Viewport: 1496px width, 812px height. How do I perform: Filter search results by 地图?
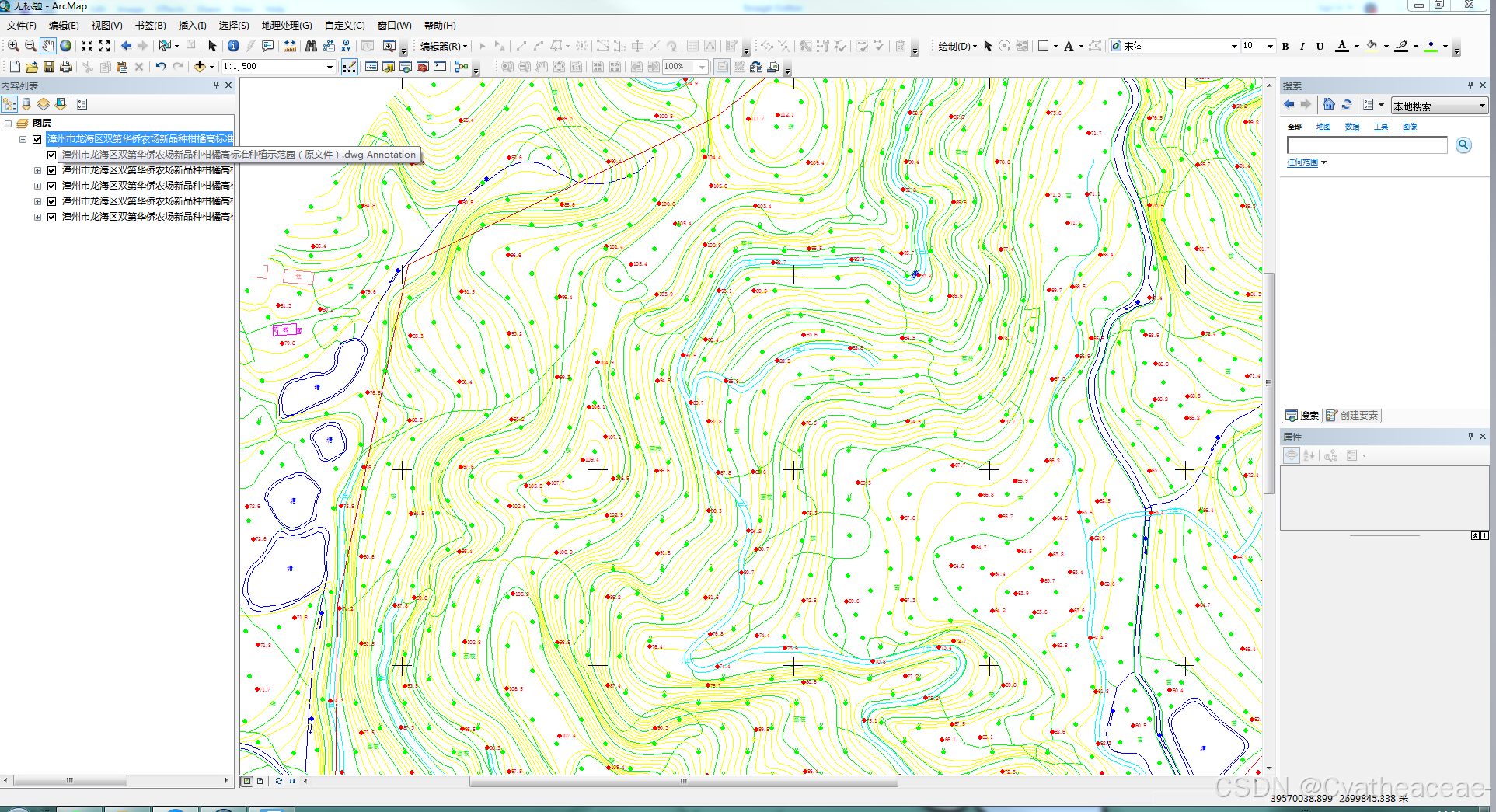click(x=1323, y=127)
